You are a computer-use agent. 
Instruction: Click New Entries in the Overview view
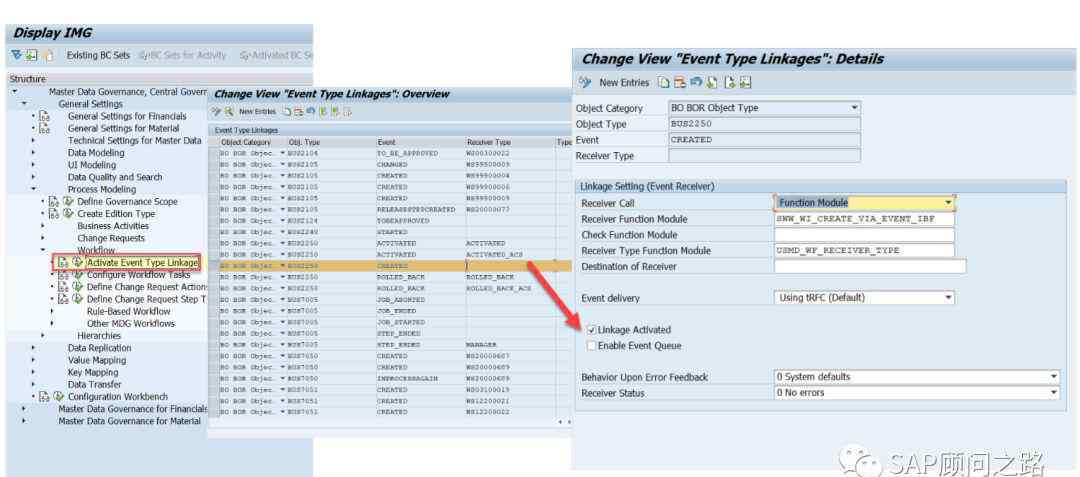[257, 112]
